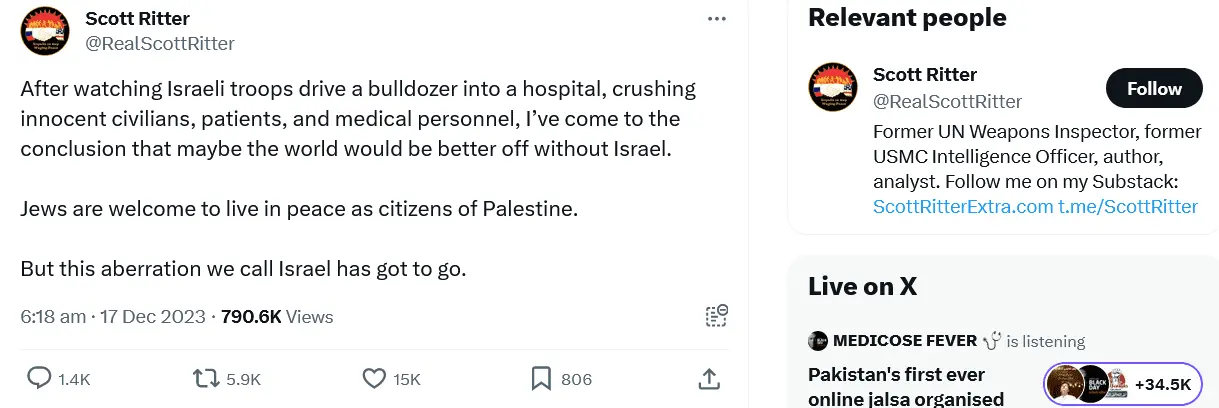Open MEDICOSE FEVER host avatar
This screenshot has height=408, width=1219.
[818, 341]
